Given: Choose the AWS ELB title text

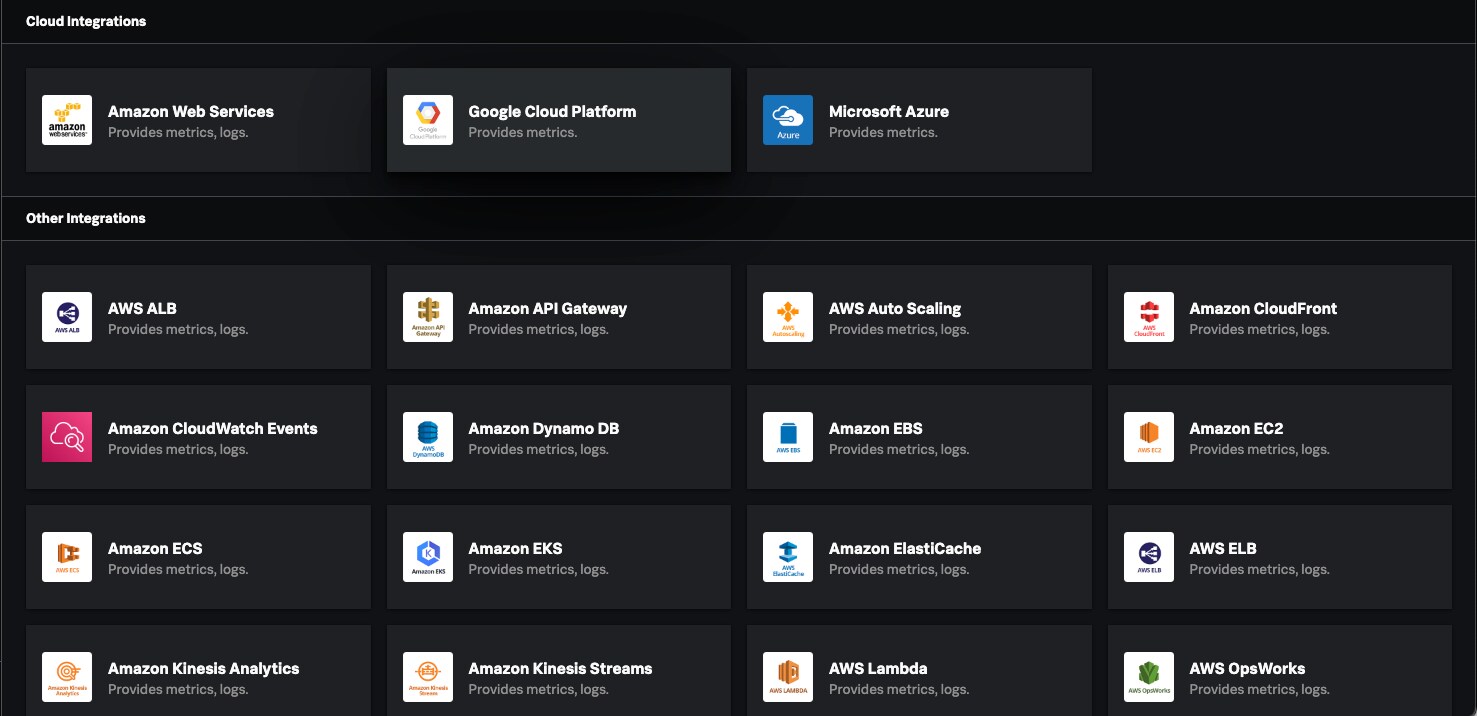Looking at the screenshot, I should pyautogui.click(x=1223, y=548).
